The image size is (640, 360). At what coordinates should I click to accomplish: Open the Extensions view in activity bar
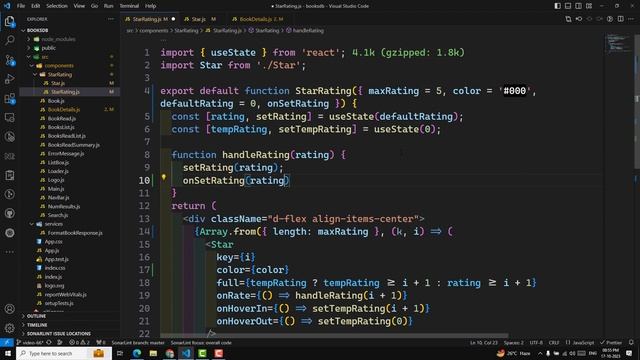(9, 98)
